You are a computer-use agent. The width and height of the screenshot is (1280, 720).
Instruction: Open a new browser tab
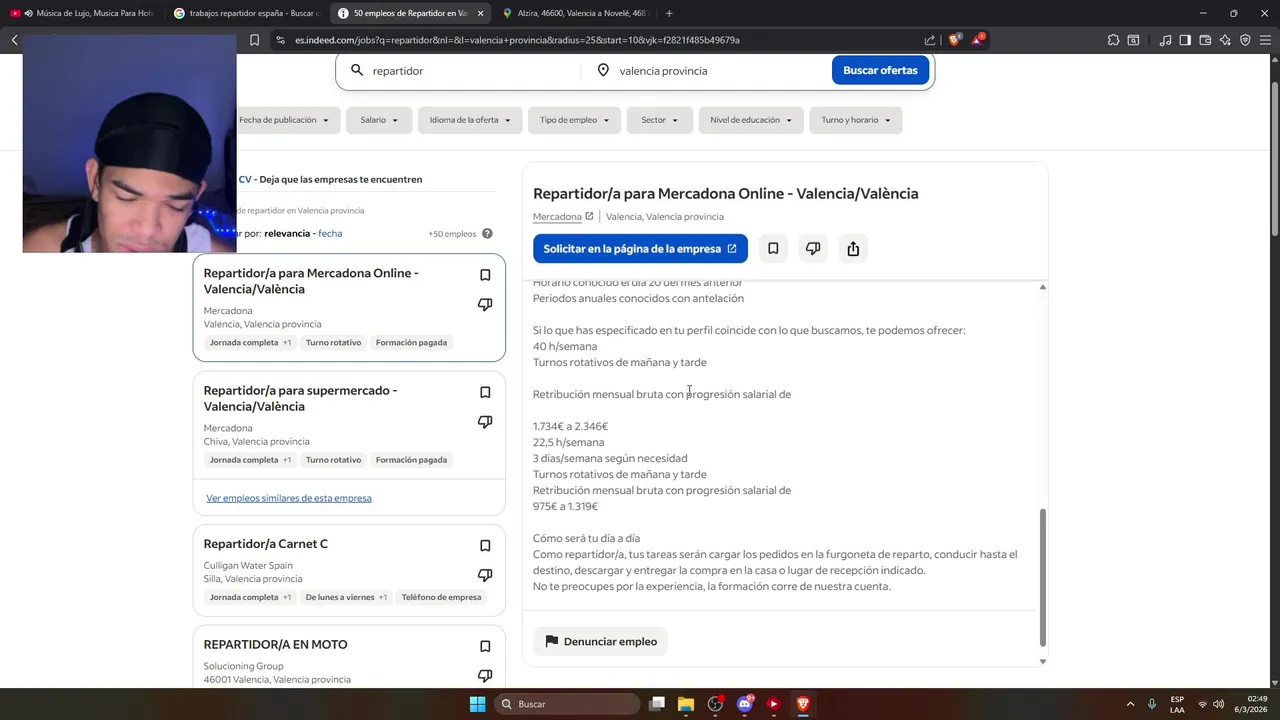[x=669, y=13]
